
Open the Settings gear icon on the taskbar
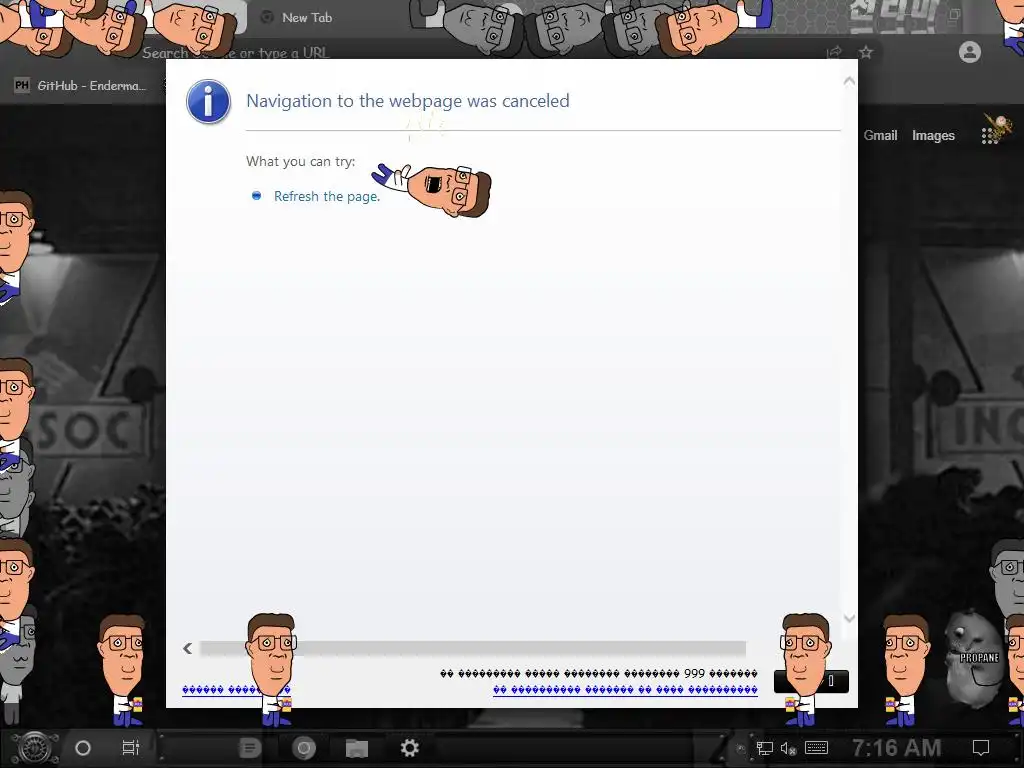click(x=409, y=748)
